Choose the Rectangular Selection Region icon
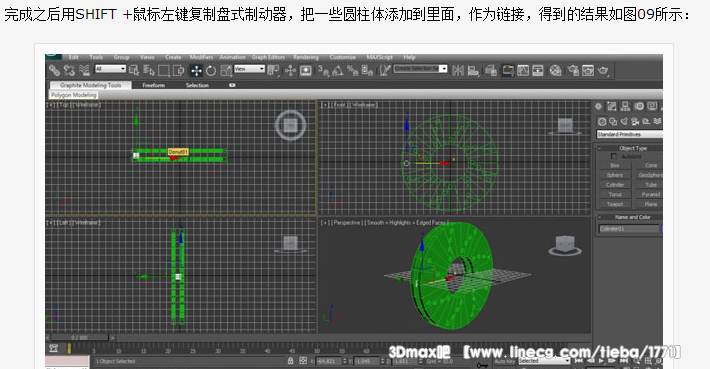This screenshot has width=710, height=369. click(164, 70)
